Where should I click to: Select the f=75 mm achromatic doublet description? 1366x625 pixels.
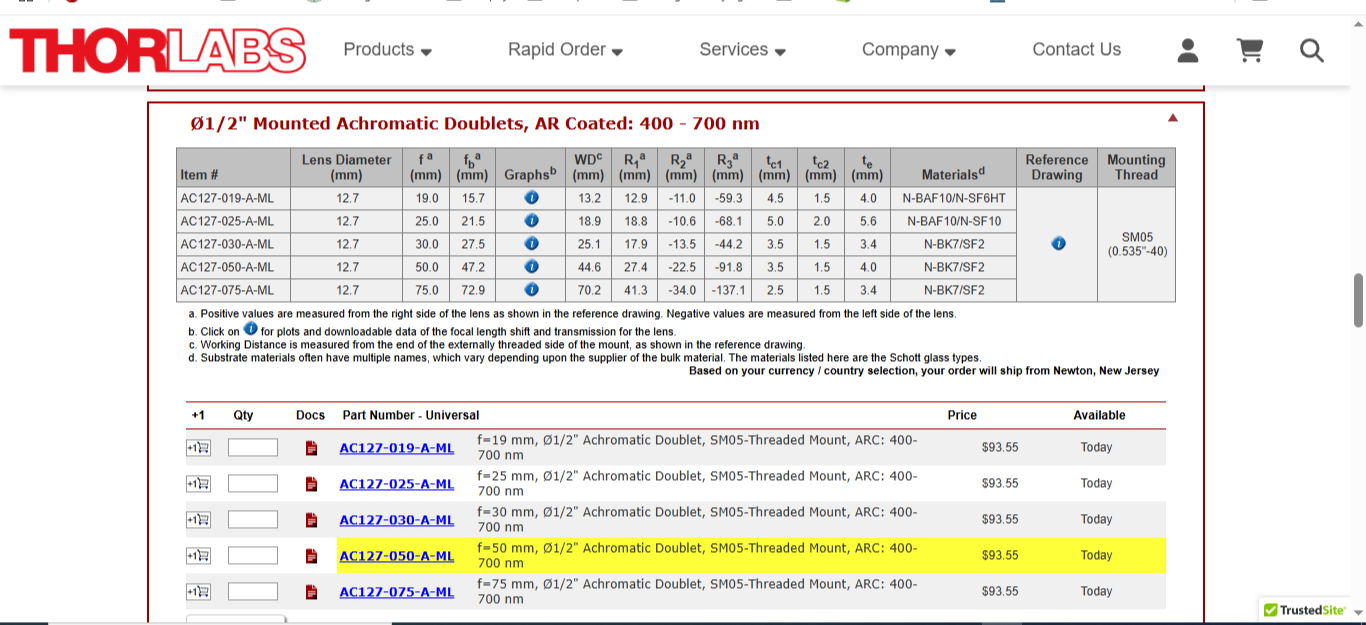coord(697,592)
